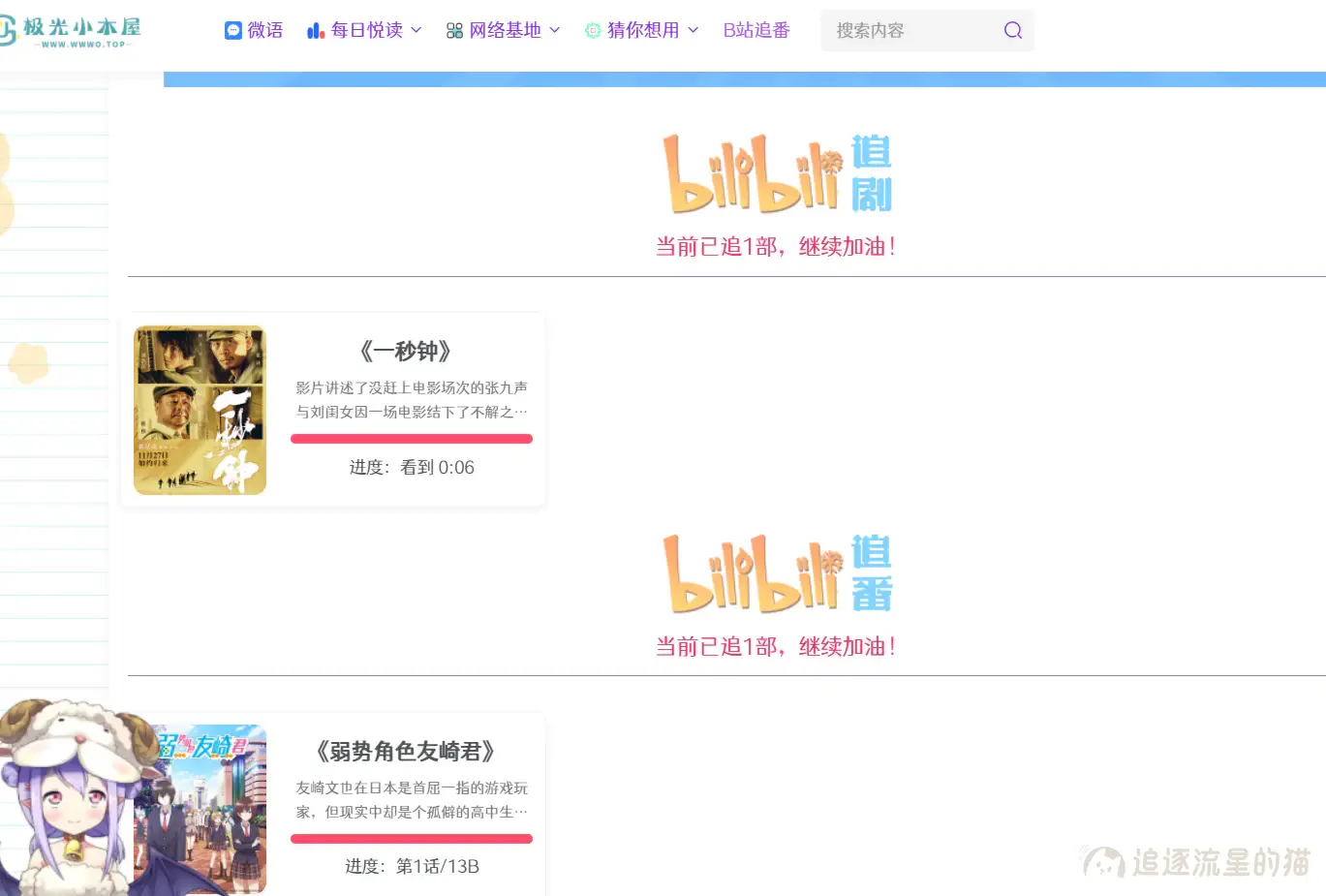Expand the 每日悦读 dropdown chevron

point(416,30)
